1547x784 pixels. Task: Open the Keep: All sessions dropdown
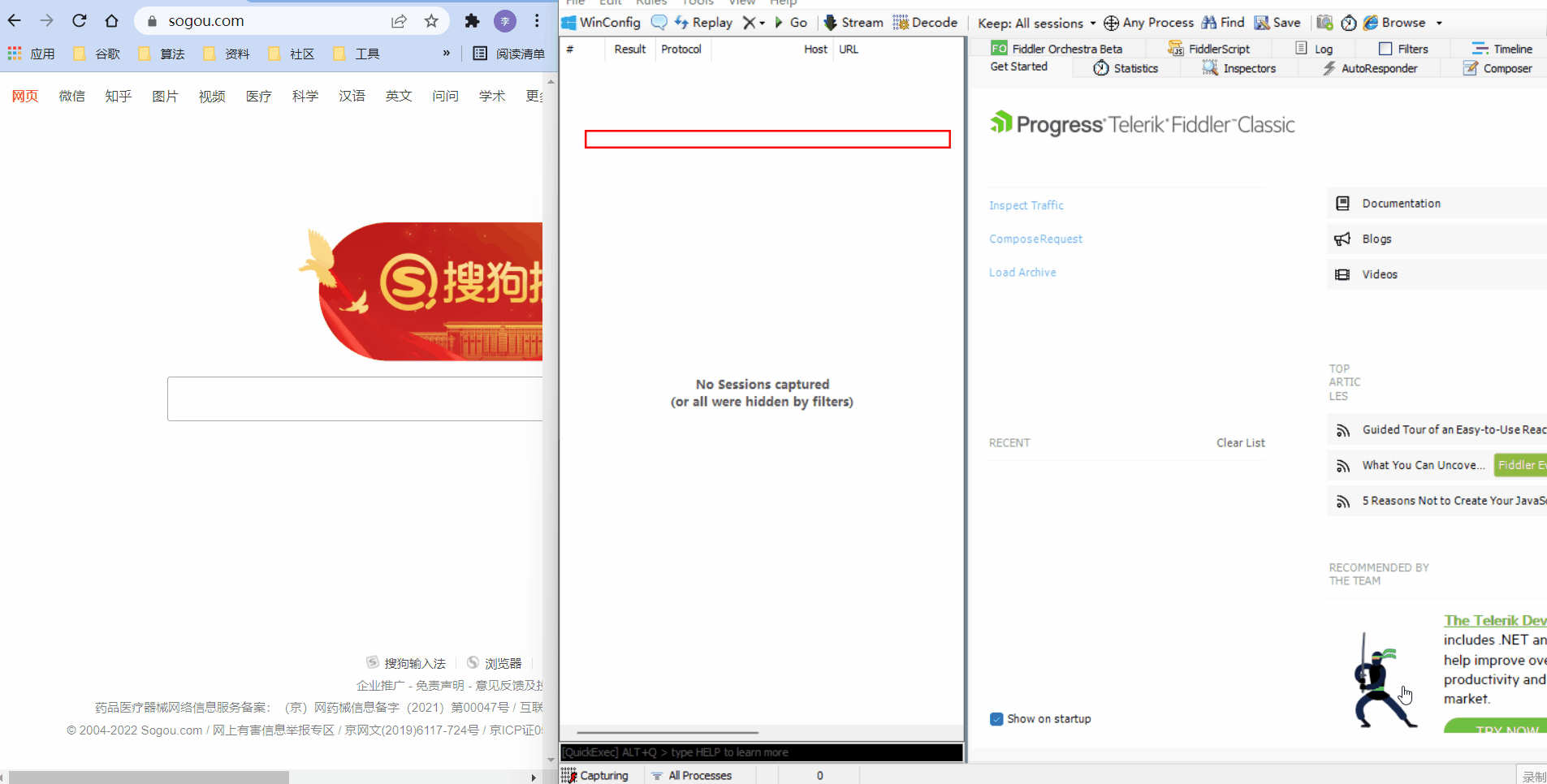pos(1037,23)
